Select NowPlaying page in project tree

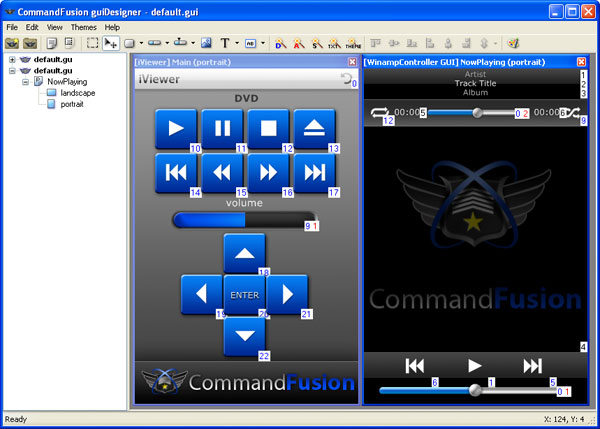pyautogui.click(x=67, y=82)
